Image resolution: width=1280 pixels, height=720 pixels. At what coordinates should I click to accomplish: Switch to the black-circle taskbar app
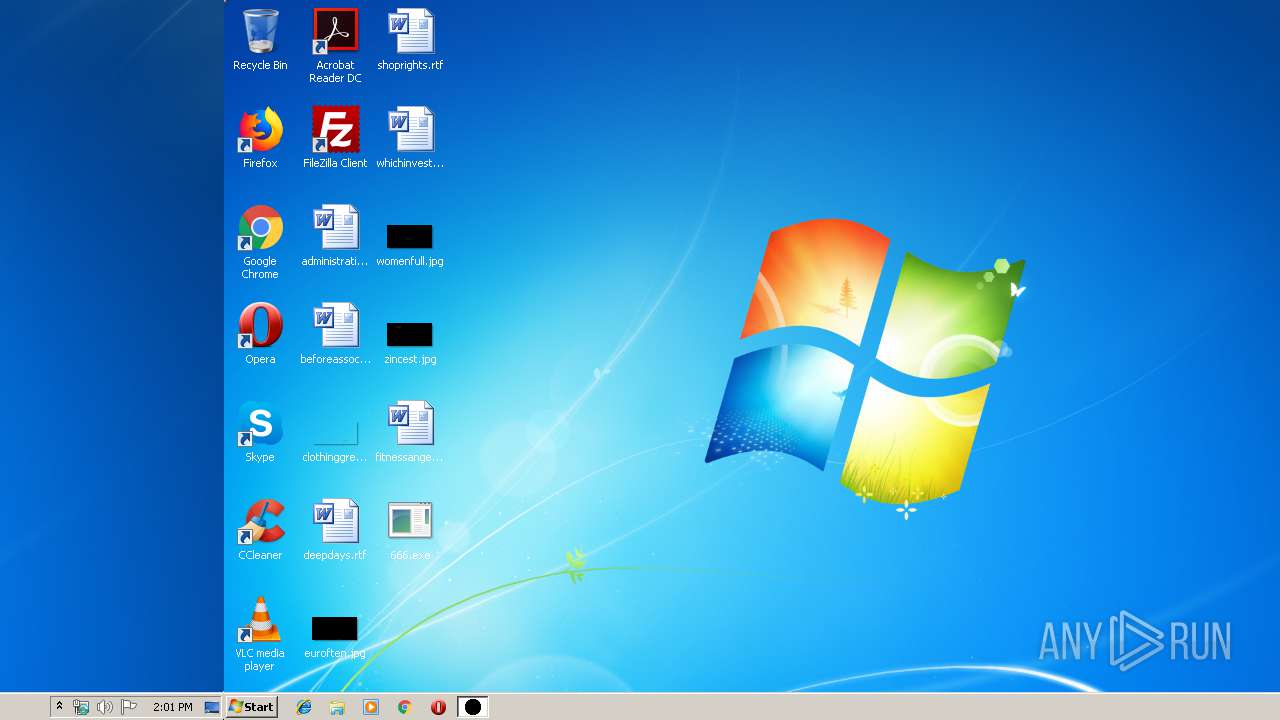click(x=472, y=707)
